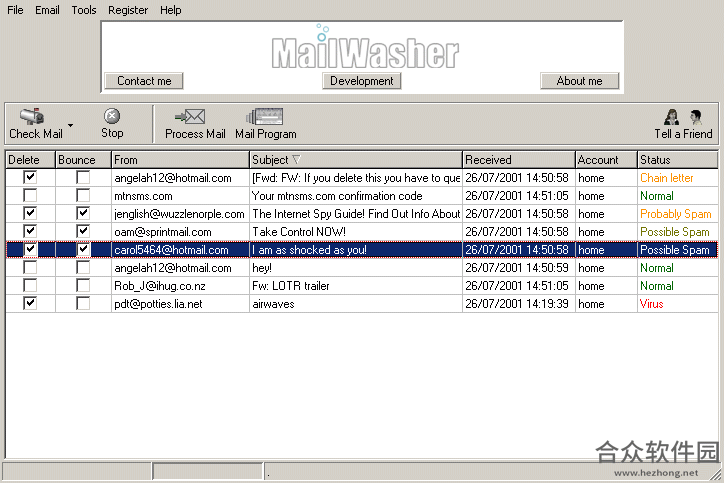Select subject 'Take Control NOW!'

[299, 232]
